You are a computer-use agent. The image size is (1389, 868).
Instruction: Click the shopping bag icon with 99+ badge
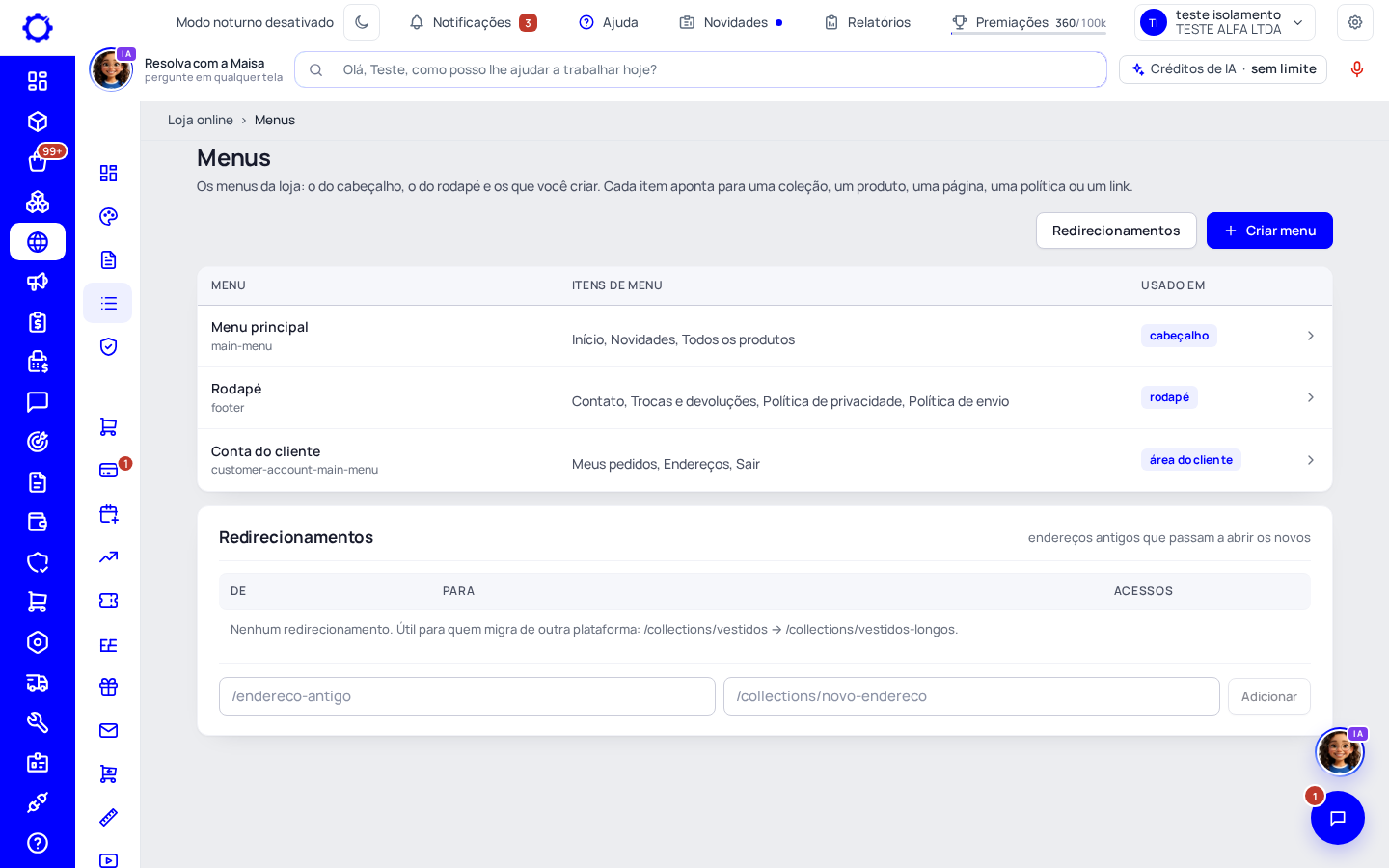[38, 161]
